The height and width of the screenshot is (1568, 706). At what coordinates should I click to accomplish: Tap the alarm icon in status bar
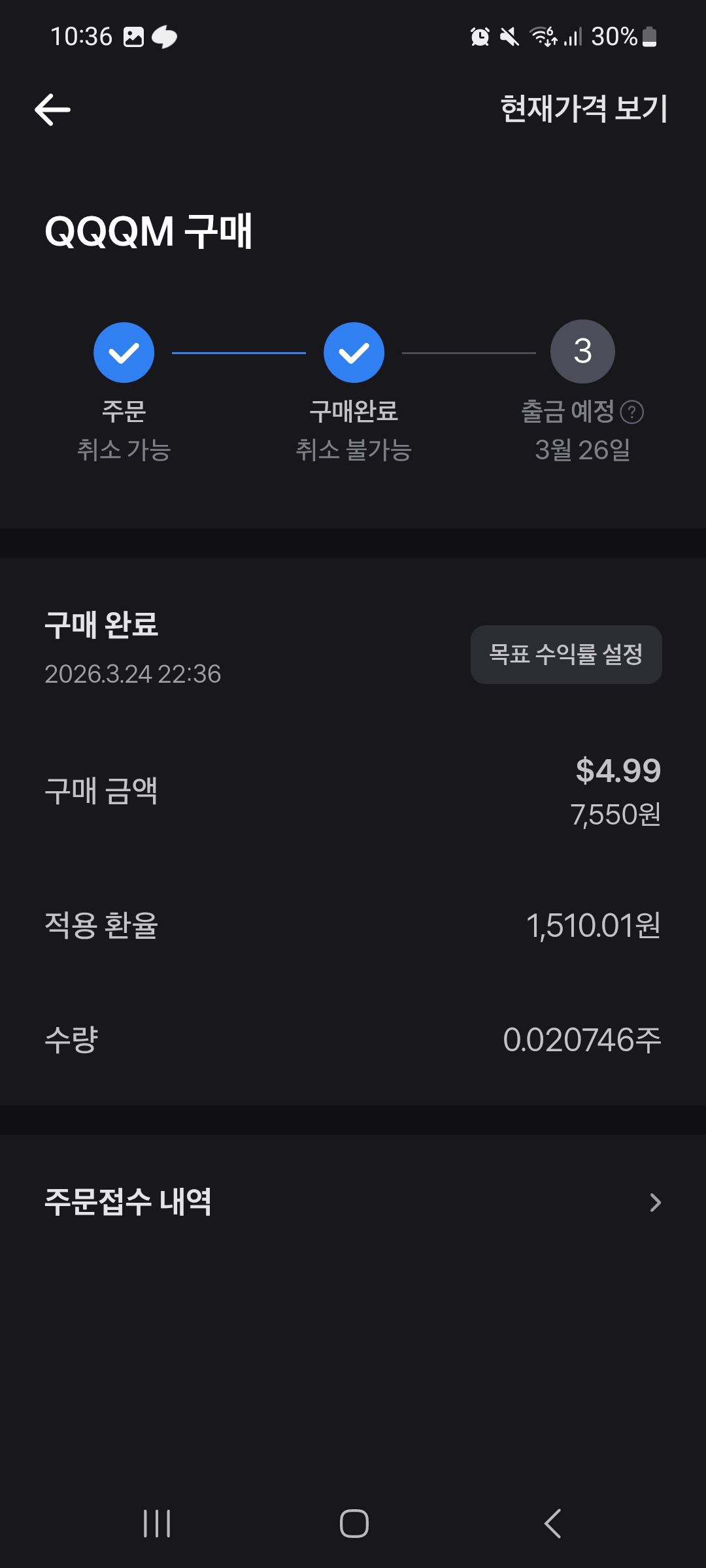click(x=480, y=37)
